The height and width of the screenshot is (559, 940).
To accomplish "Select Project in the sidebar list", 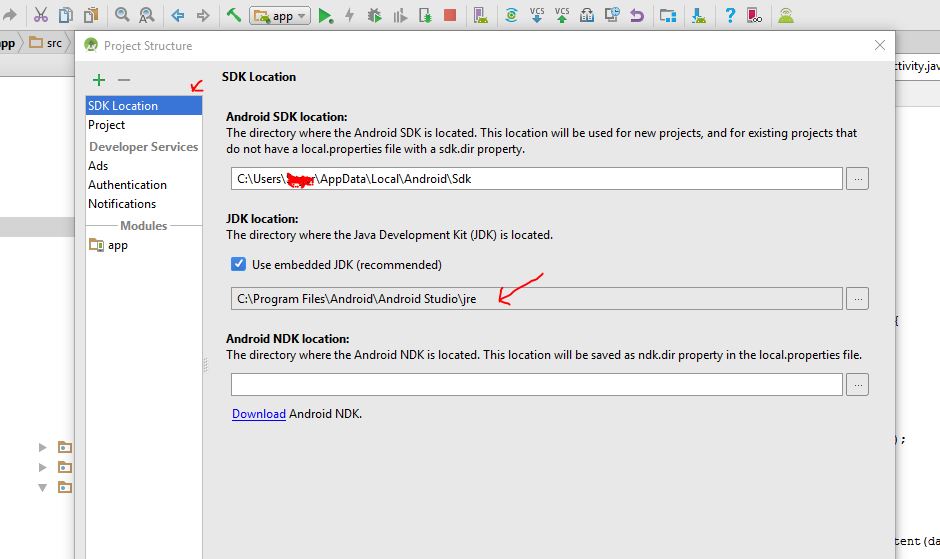I will pos(144,125).
